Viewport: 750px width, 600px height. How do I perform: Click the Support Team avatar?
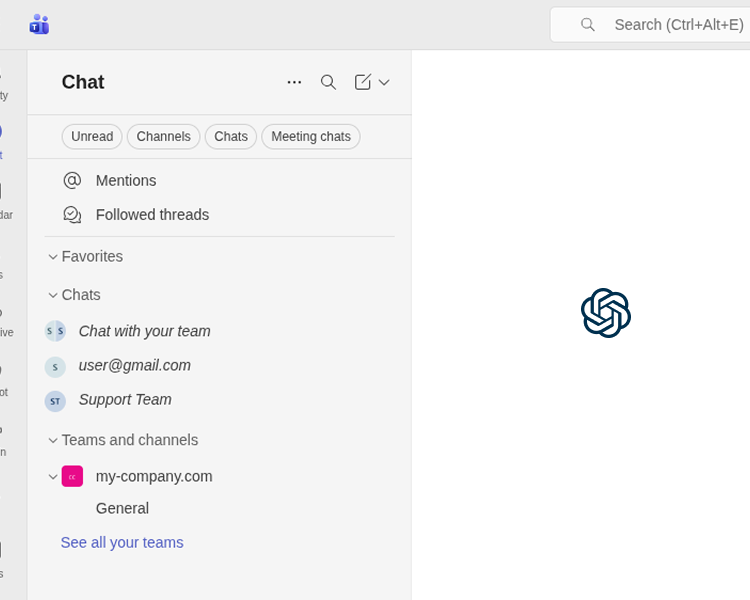(55, 401)
